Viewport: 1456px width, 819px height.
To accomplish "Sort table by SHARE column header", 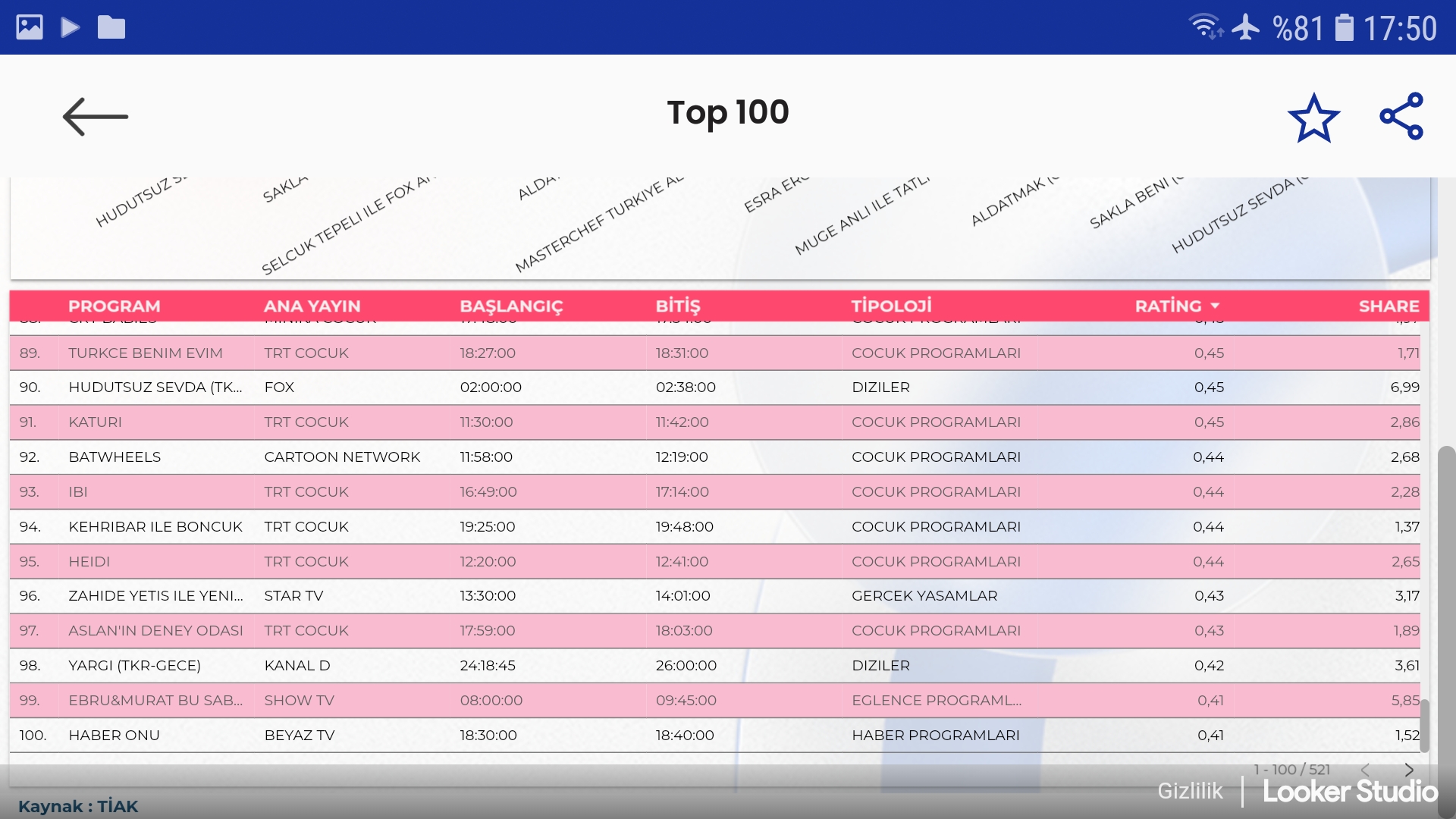I will (1389, 306).
